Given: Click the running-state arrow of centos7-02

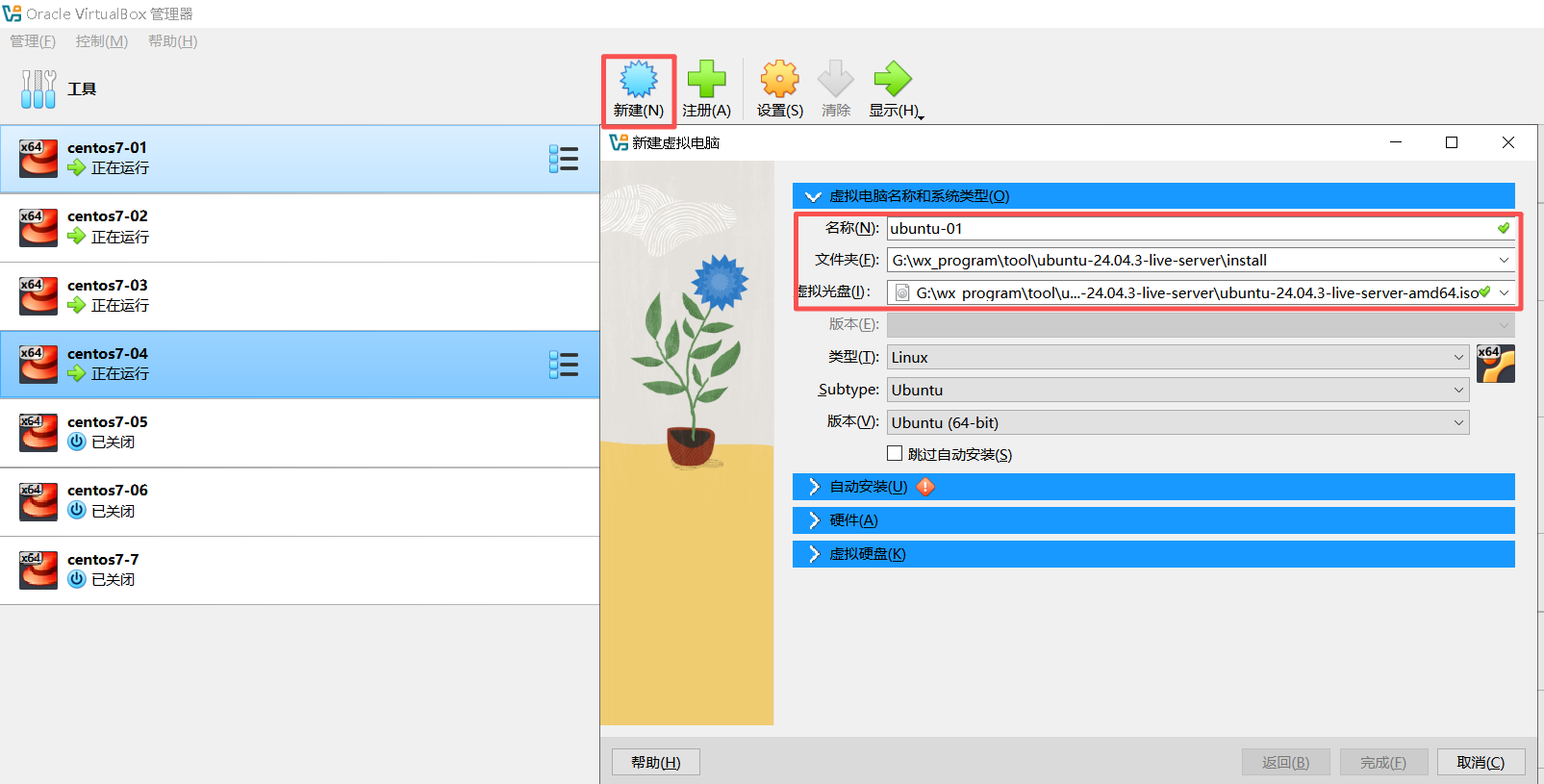Looking at the screenshot, I should pos(77,237).
